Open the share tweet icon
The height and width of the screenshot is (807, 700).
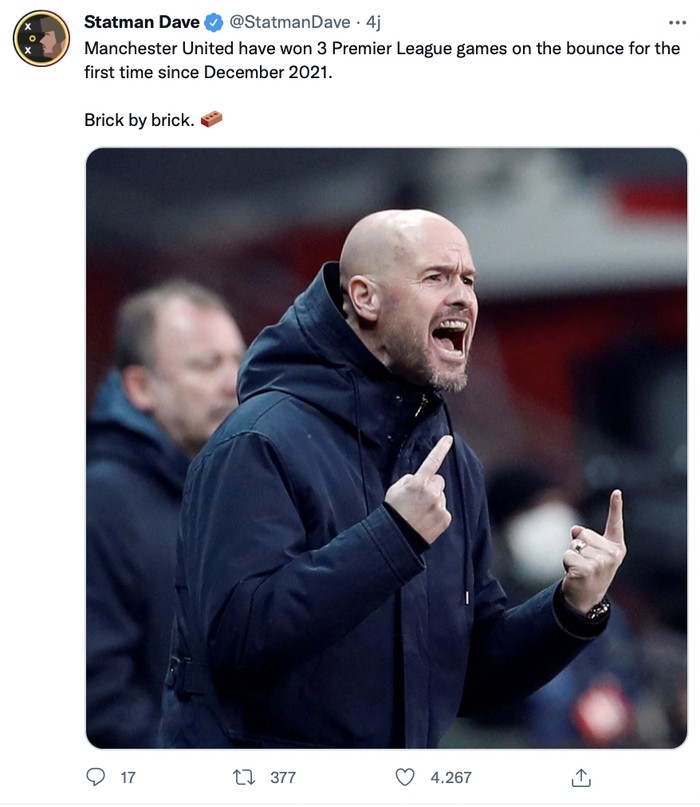click(581, 777)
